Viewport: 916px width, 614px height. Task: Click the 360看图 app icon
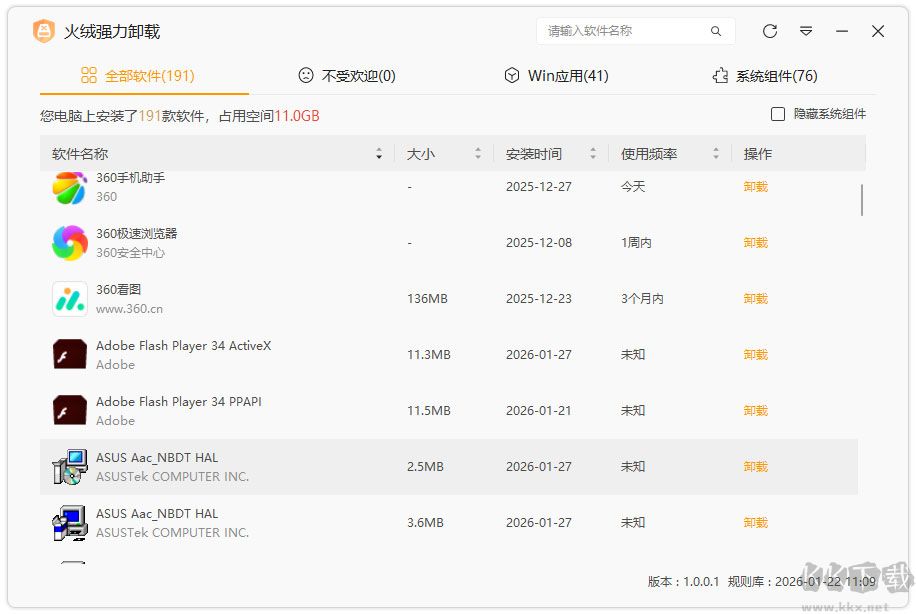tap(70, 299)
